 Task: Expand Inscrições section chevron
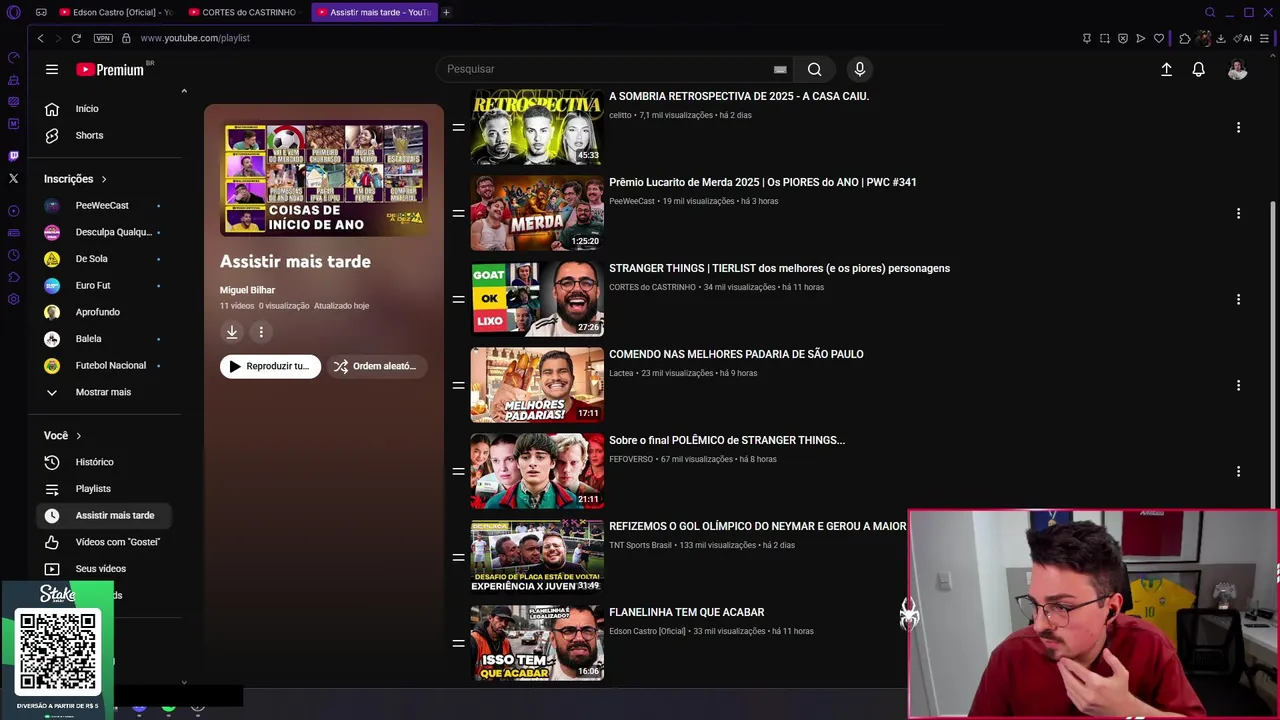[103, 179]
